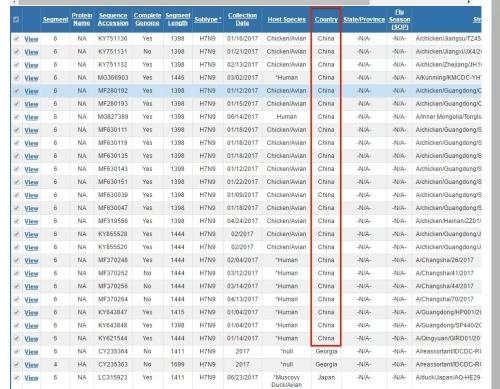Image resolution: width=500 pixels, height=389 pixels.
Task: Sort by Sequence Accession header
Action: tap(113, 19)
